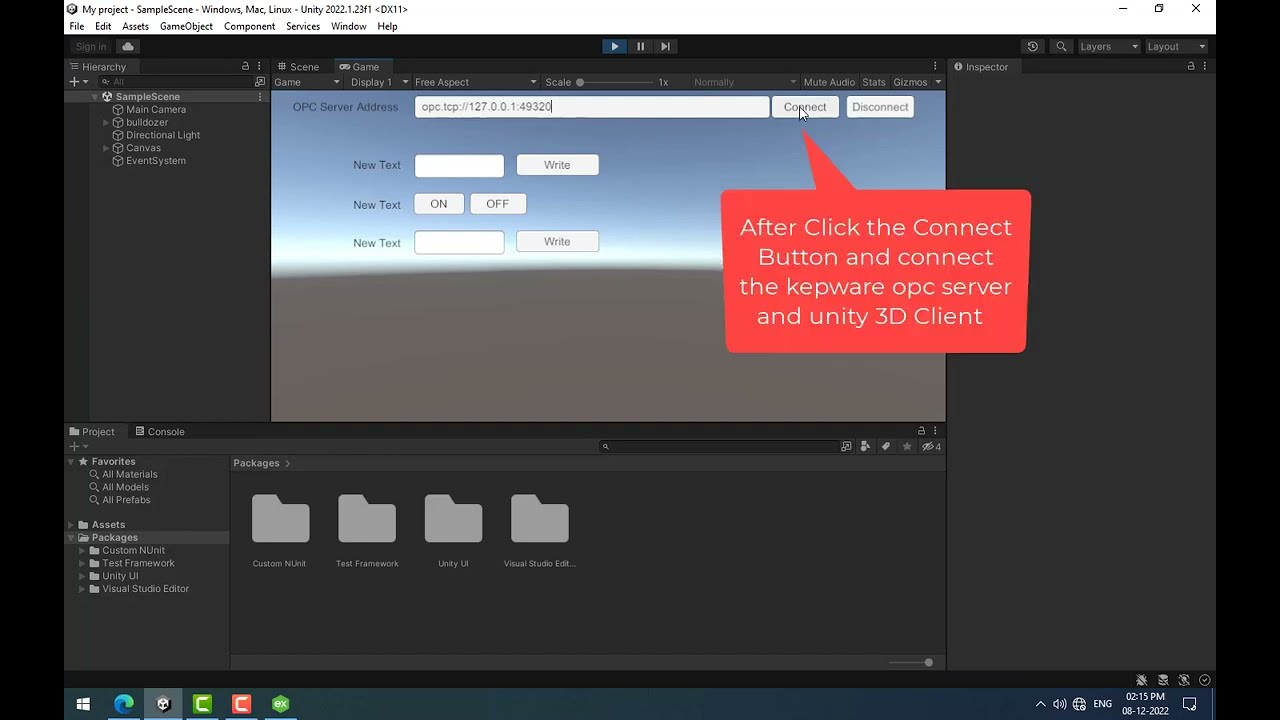Image resolution: width=1280 pixels, height=720 pixels.
Task: Toggle Mute Audio in Game view
Action: (829, 82)
